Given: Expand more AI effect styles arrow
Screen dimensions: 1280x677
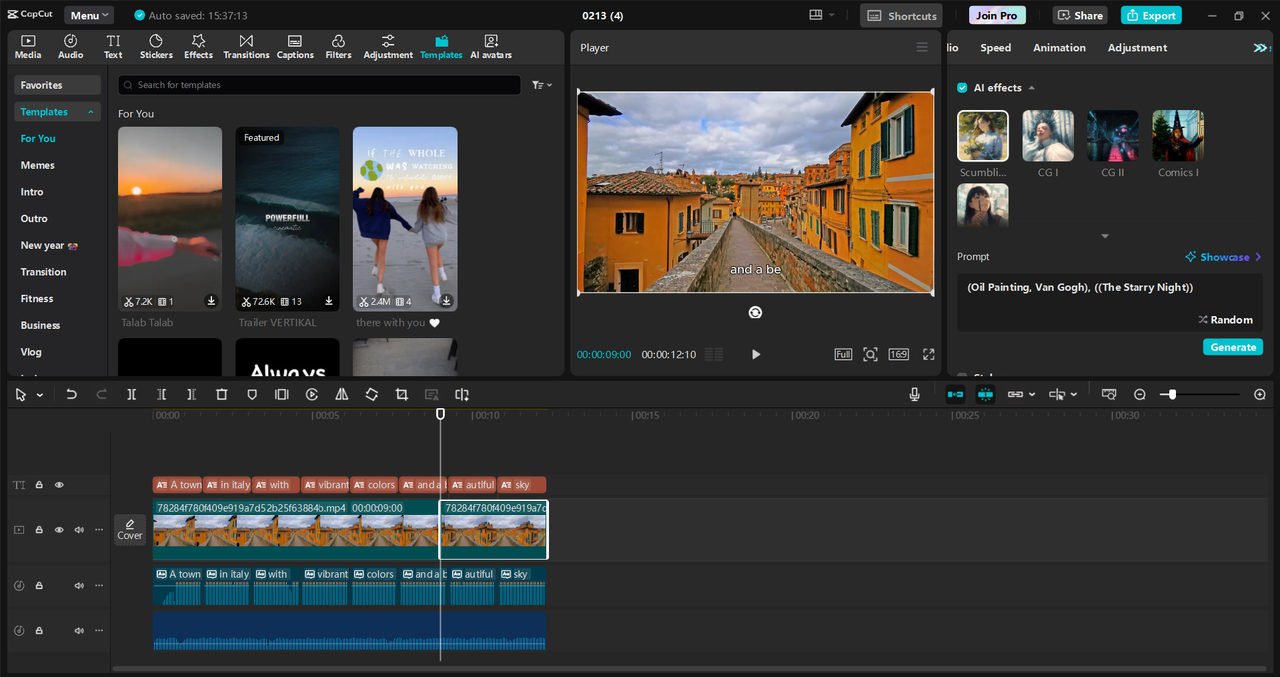Looking at the screenshot, I should pos(1105,236).
